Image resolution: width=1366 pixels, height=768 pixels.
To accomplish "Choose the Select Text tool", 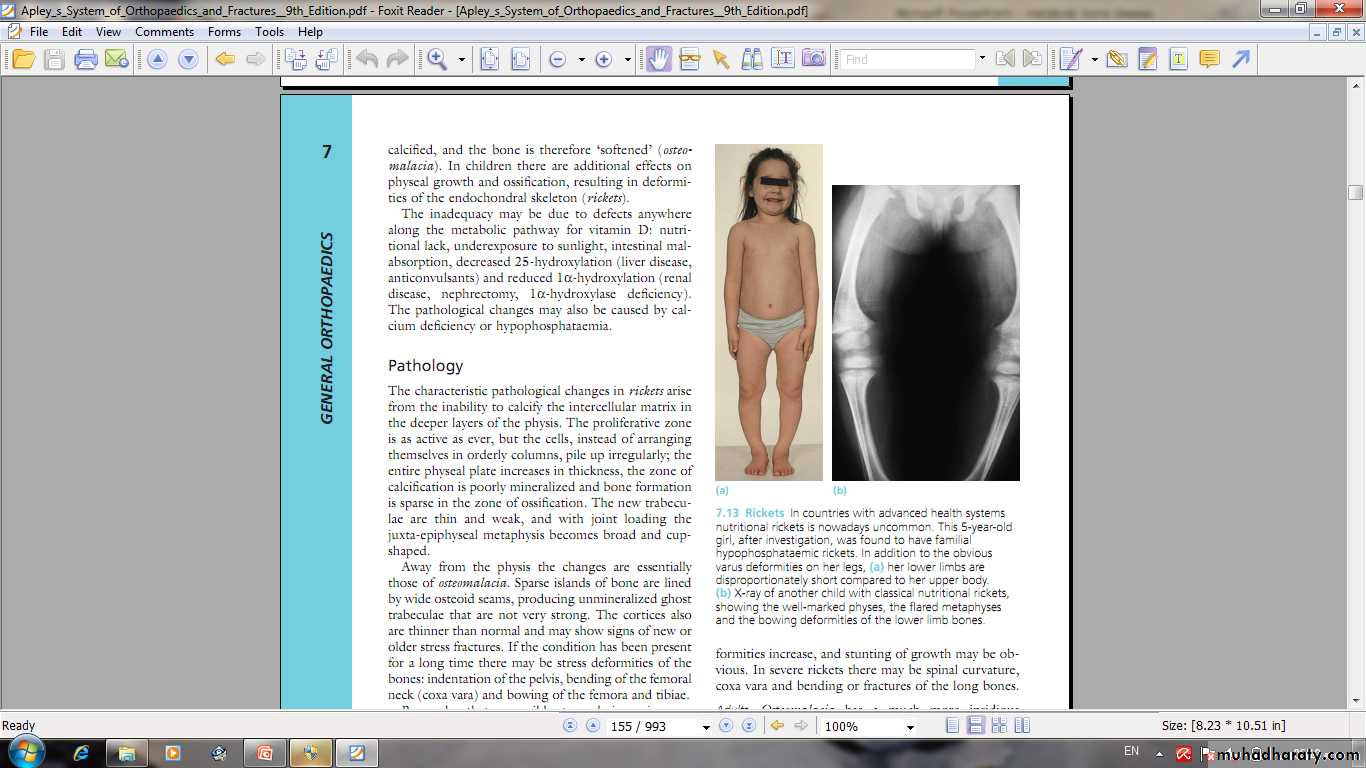I will [x=782, y=59].
